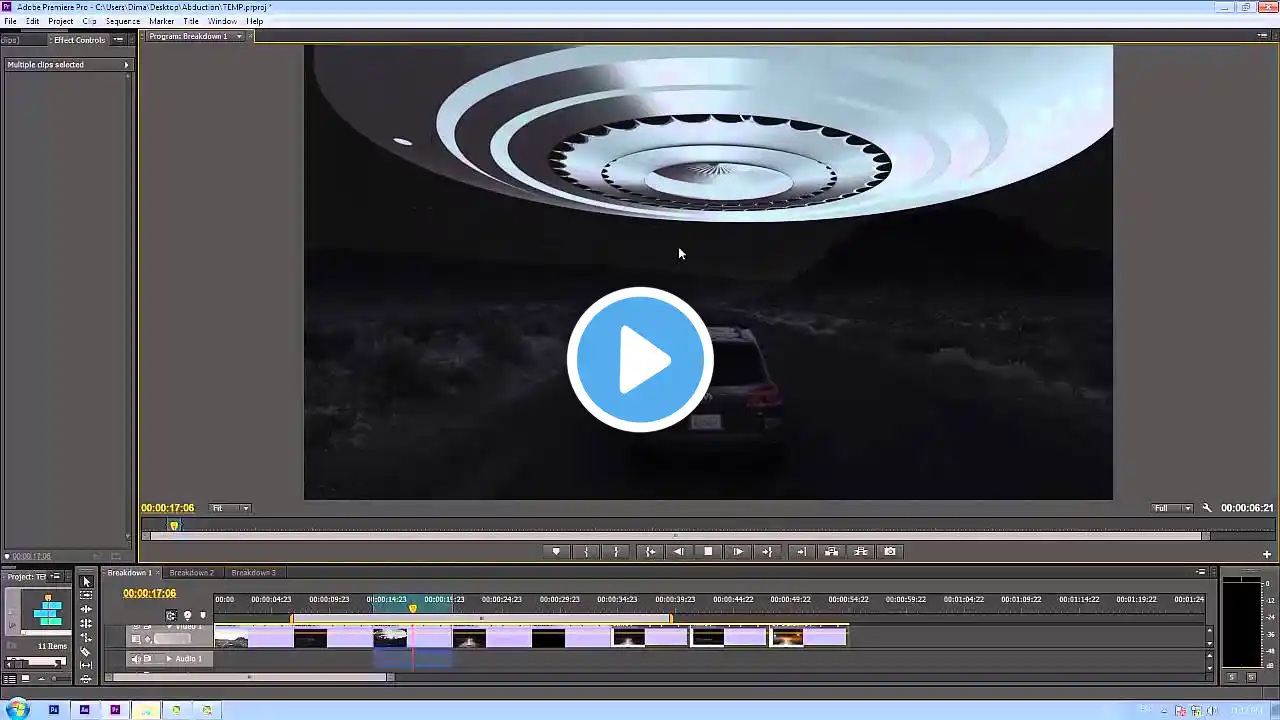Toggle timeline Snap button
The height and width of the screenshot is (720, 1280).
pos(171,615)
